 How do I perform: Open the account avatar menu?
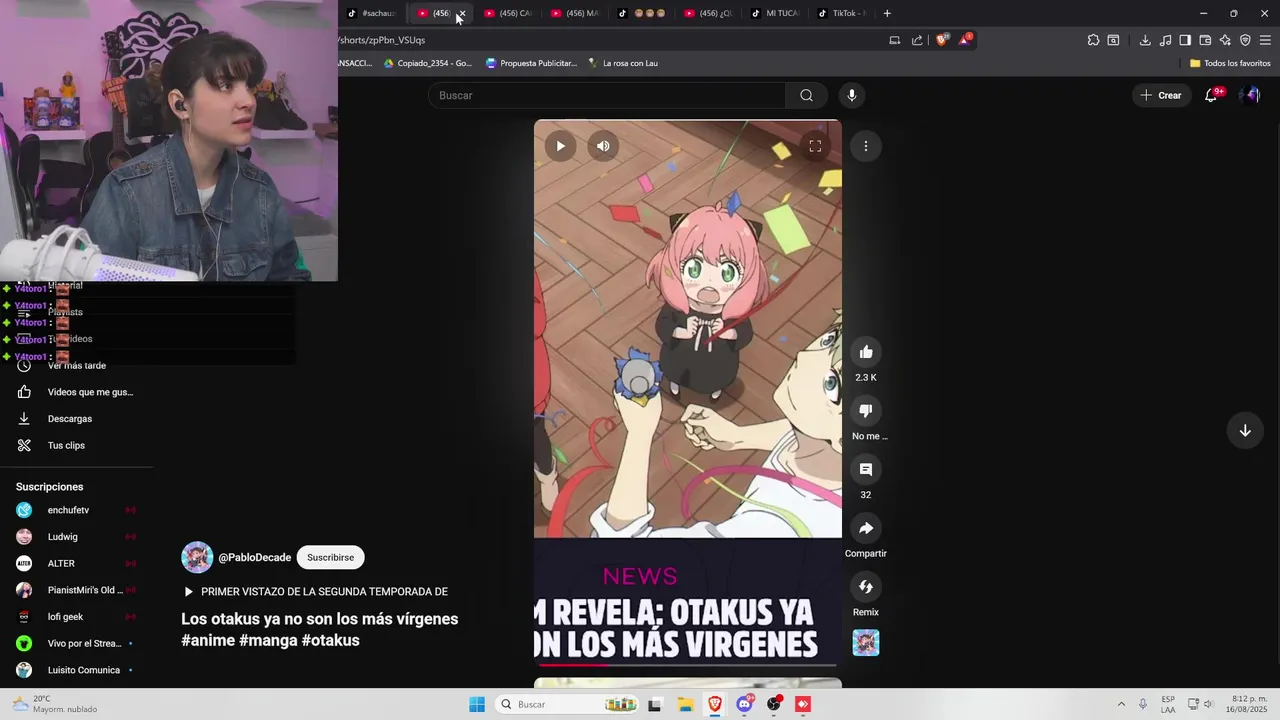pos(1250,95)
